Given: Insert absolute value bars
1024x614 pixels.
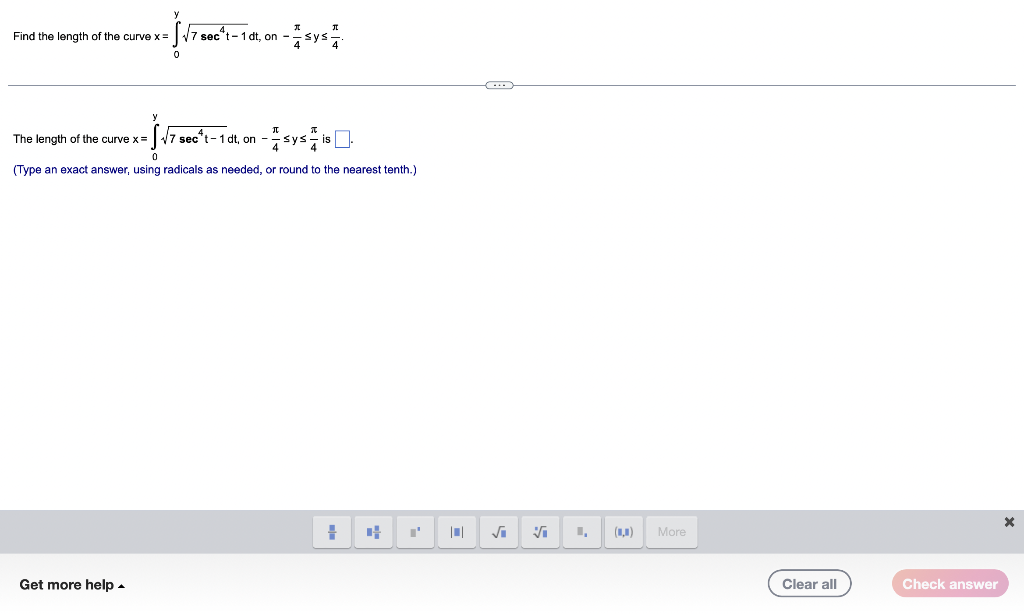Looking at the screenshot, I should 457,531.
